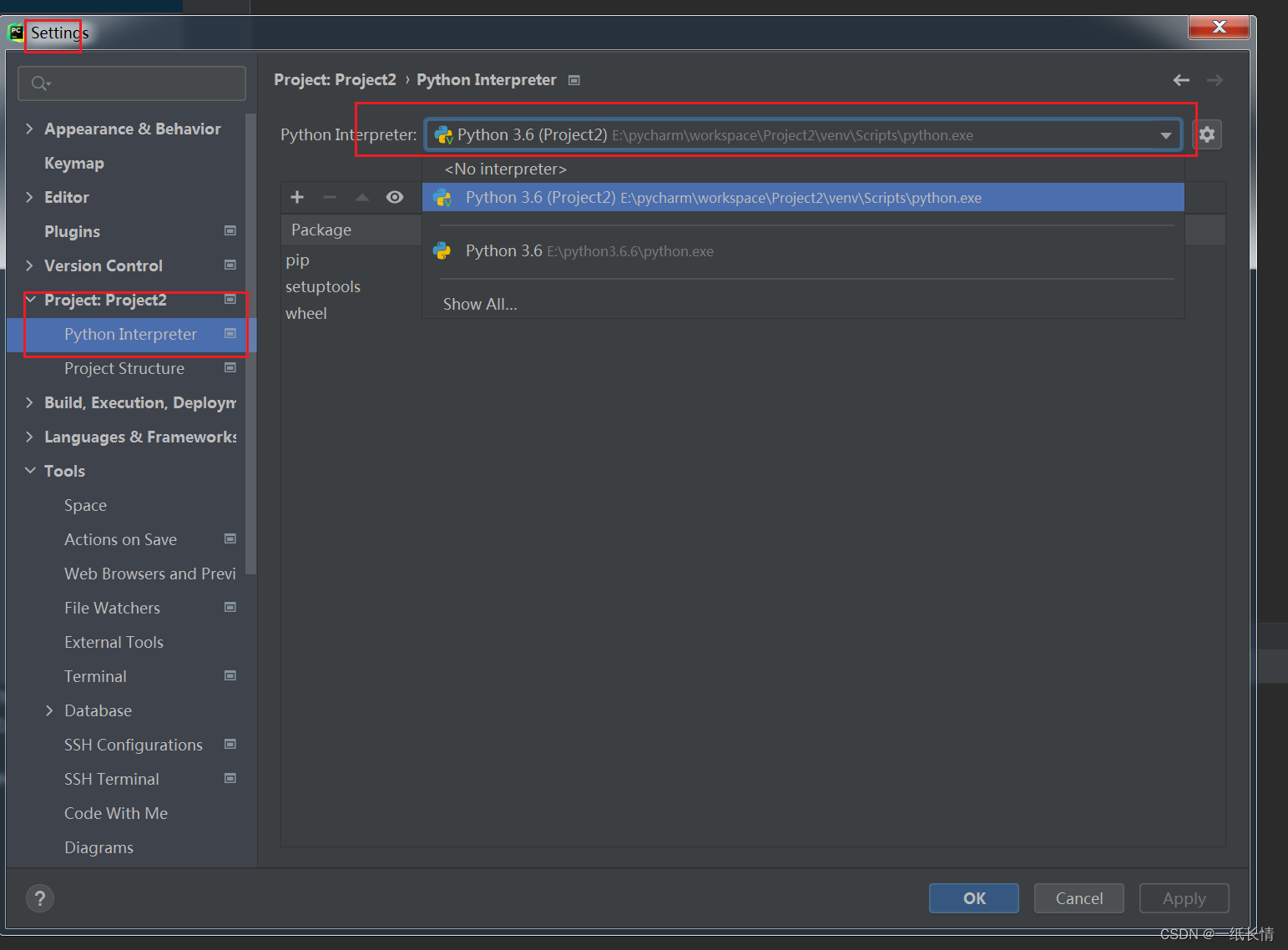Screen dimensions: 1288x950
Task: Open Code With Me settings
Action: (116, 813)
